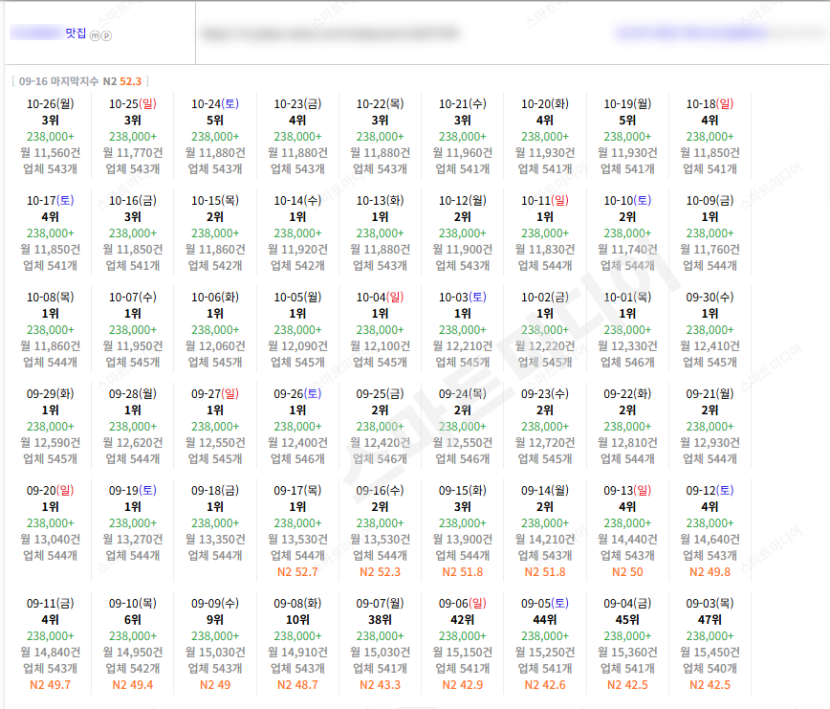Click 월 12,930건 under 09-21(월)
Screen dimensions: 830x709
710,443
